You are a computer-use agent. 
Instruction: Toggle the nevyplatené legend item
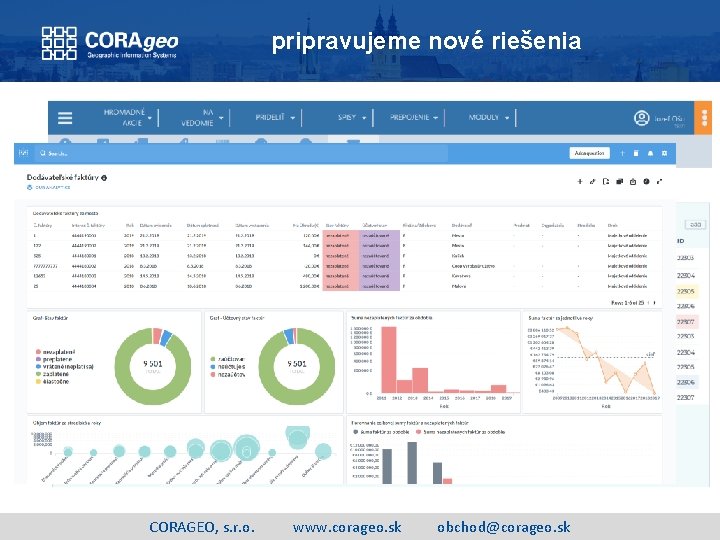[x=56, y=352]
